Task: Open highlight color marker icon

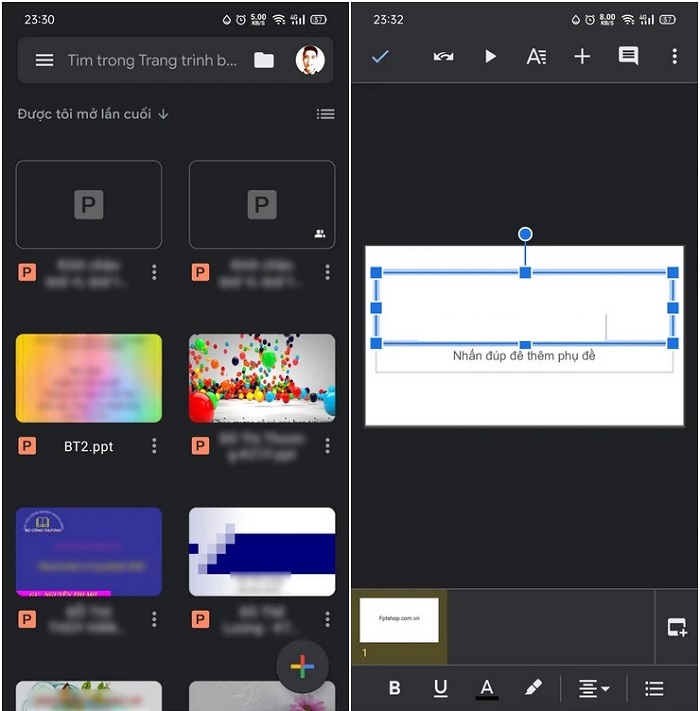Action: (x=533, y=687)
